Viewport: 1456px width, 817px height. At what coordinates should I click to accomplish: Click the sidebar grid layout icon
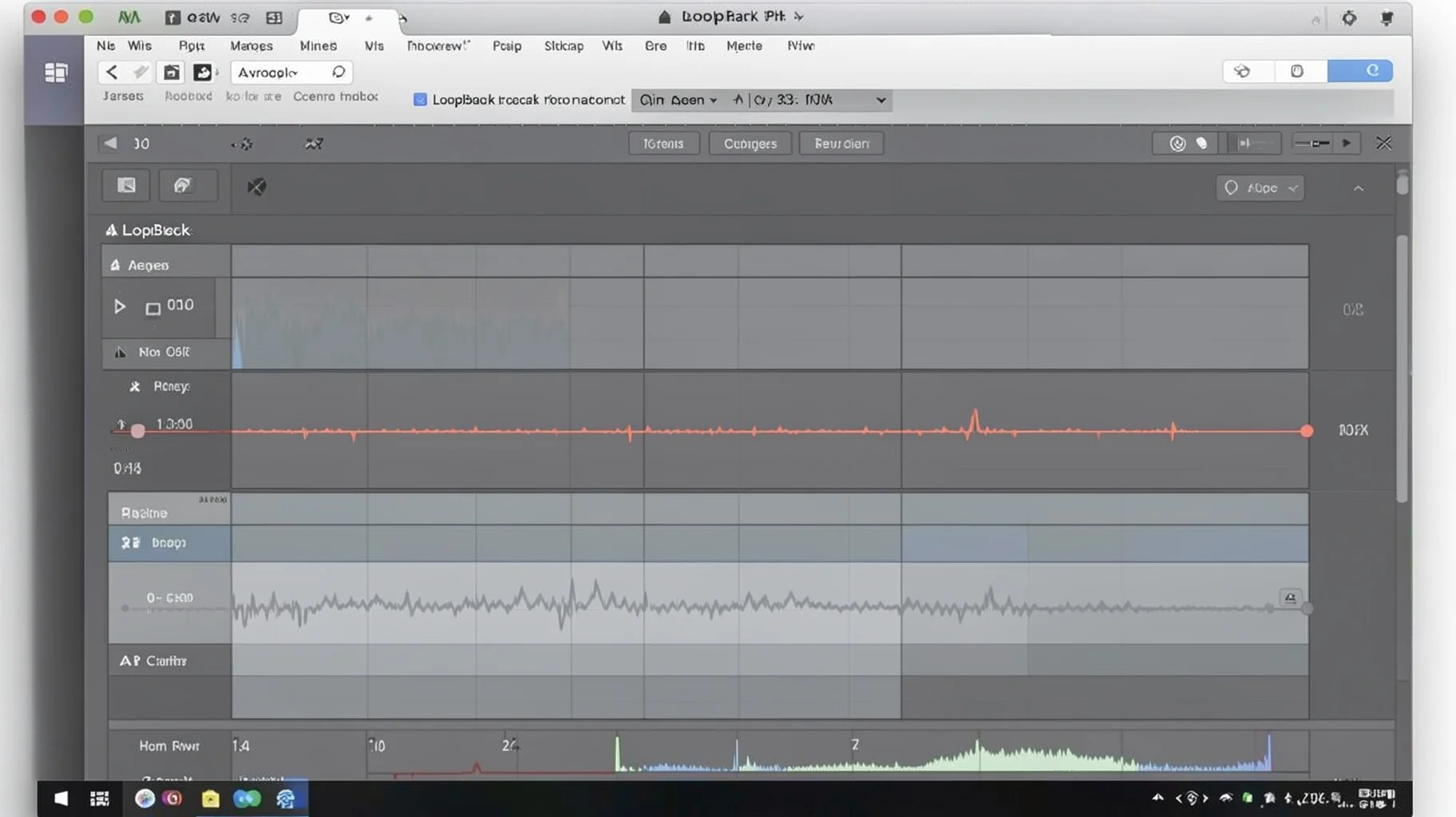coord(56,73)
